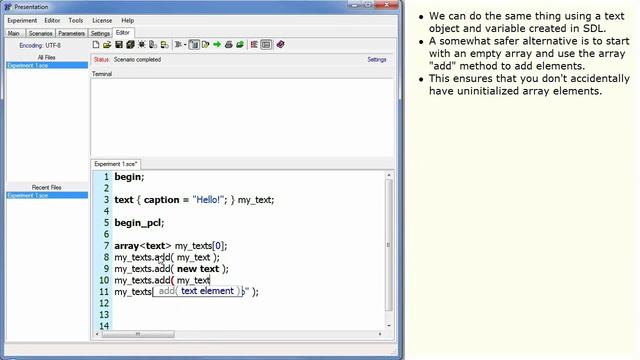Click the 'All Files' header
Screen dimensions: 640x360
[47, 58]
